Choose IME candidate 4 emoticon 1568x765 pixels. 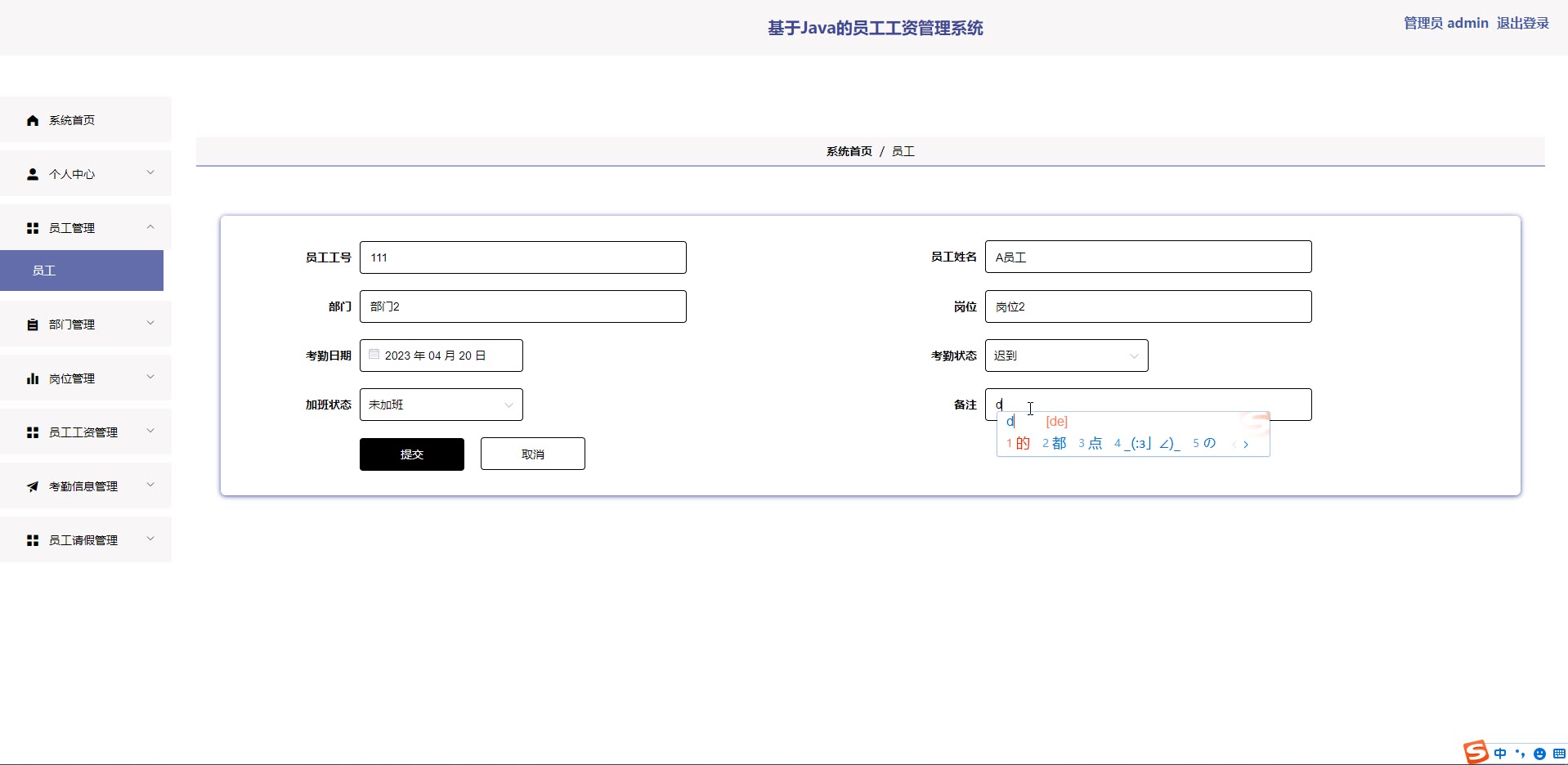[x=1147, y=443]
